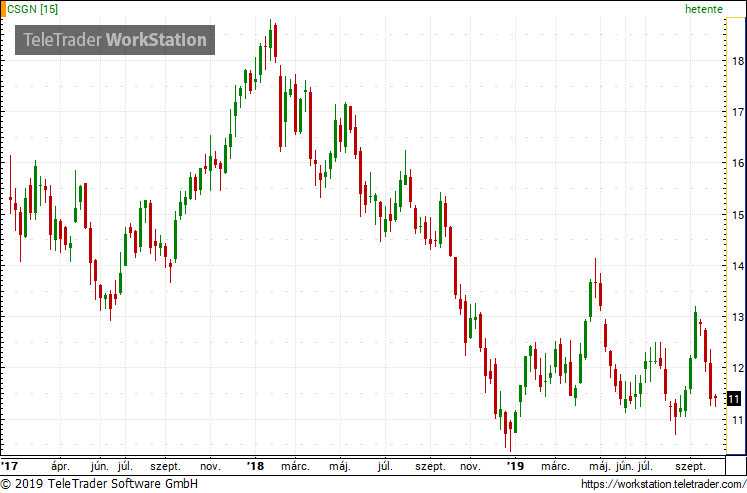747x493 pixels.
Task: Click the 'hetente' weekly interval label
Action: point(704,9)
